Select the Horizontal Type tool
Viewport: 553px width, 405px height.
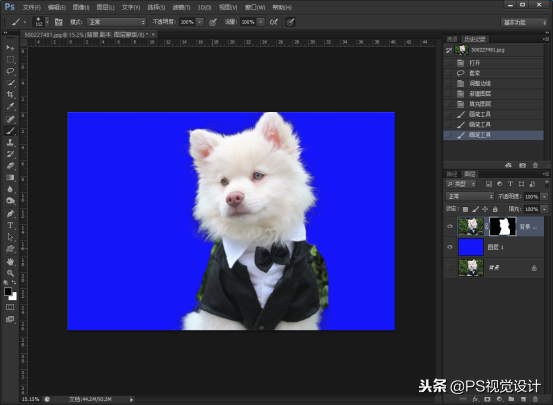10,225
